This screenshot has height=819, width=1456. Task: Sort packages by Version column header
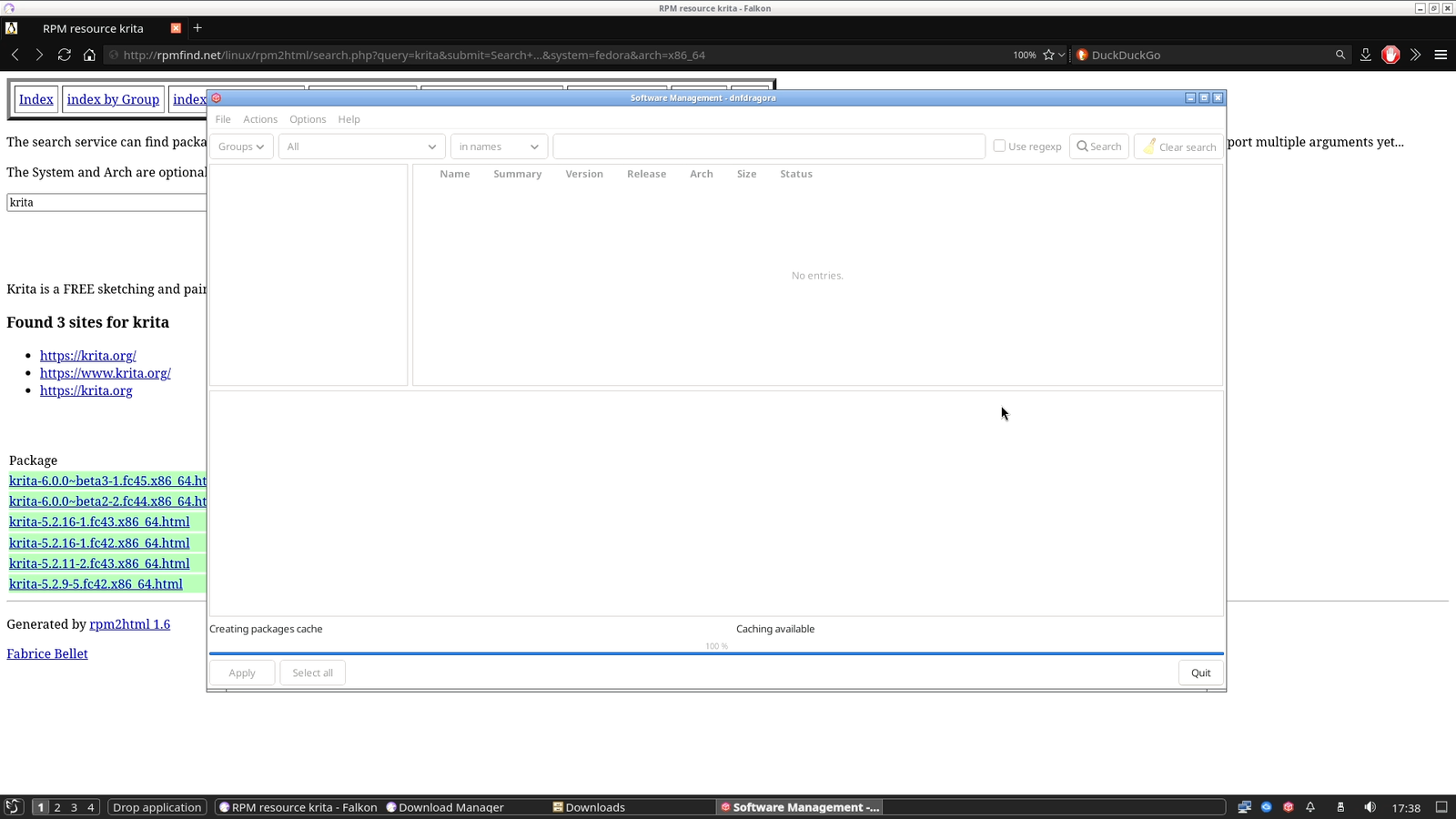click(x=584, y=174)
